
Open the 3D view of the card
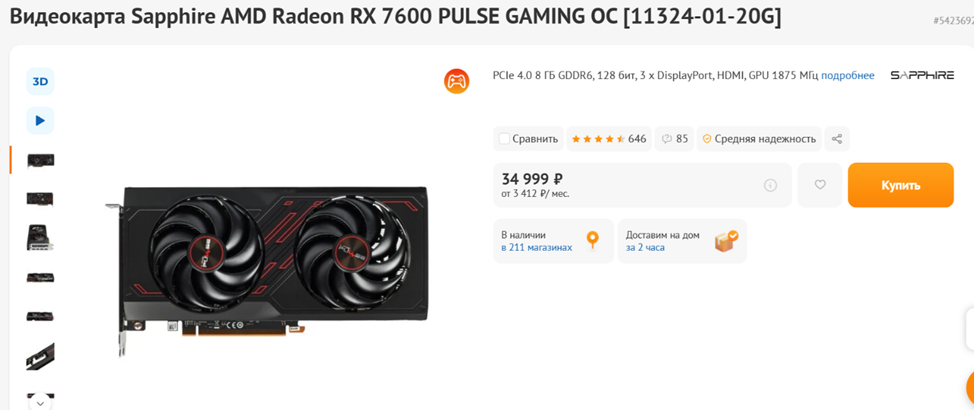[40, 81]
